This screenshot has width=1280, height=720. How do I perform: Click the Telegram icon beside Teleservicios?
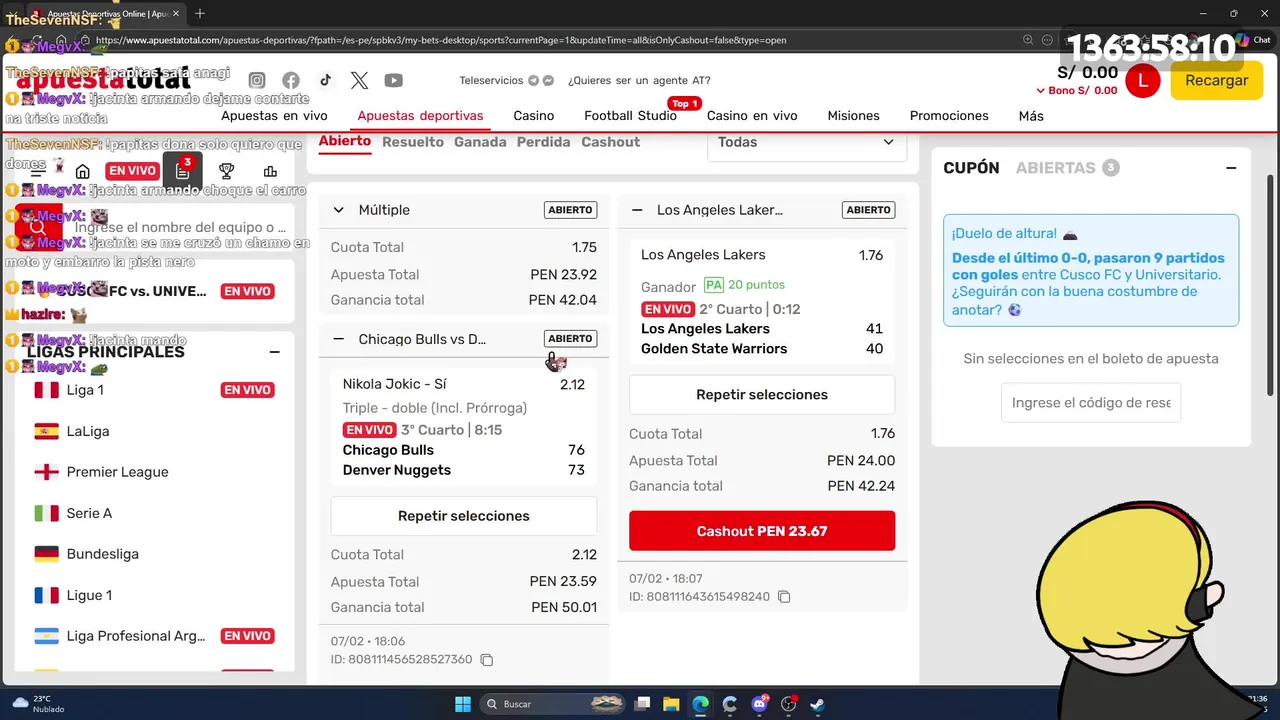[x=533, y=81]
